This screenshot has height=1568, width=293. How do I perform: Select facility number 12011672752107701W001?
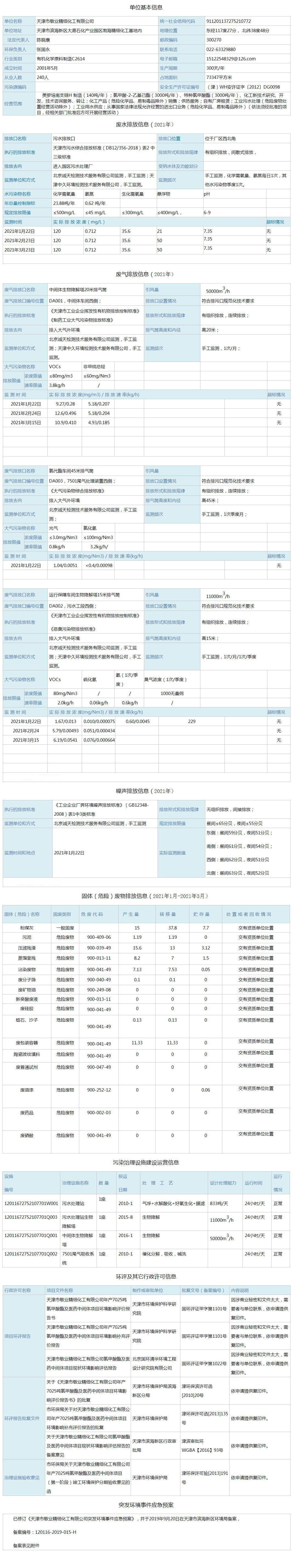pyautogui.click(x=32, y=1203)
